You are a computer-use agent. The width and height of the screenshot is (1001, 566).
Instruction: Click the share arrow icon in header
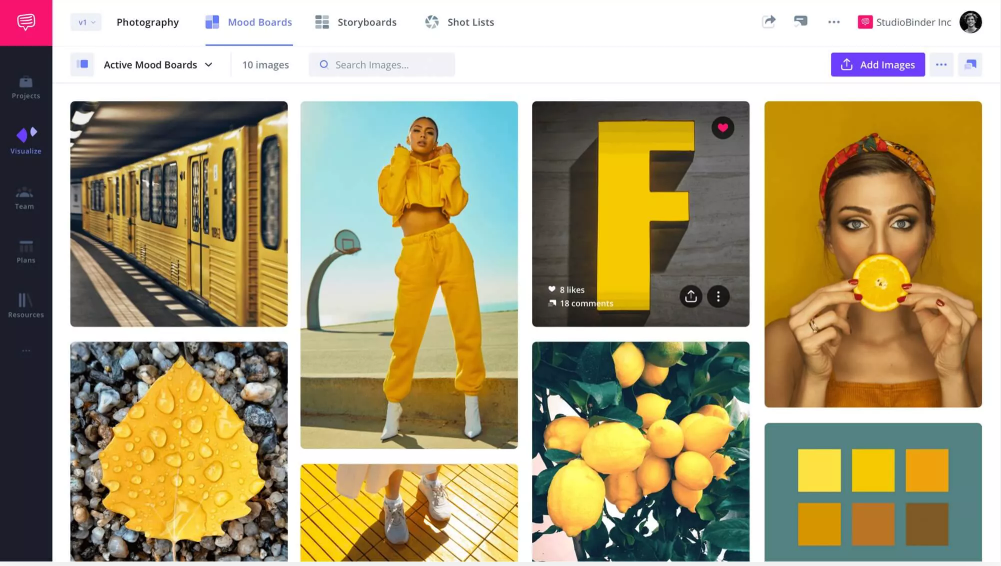coord(768,21)
